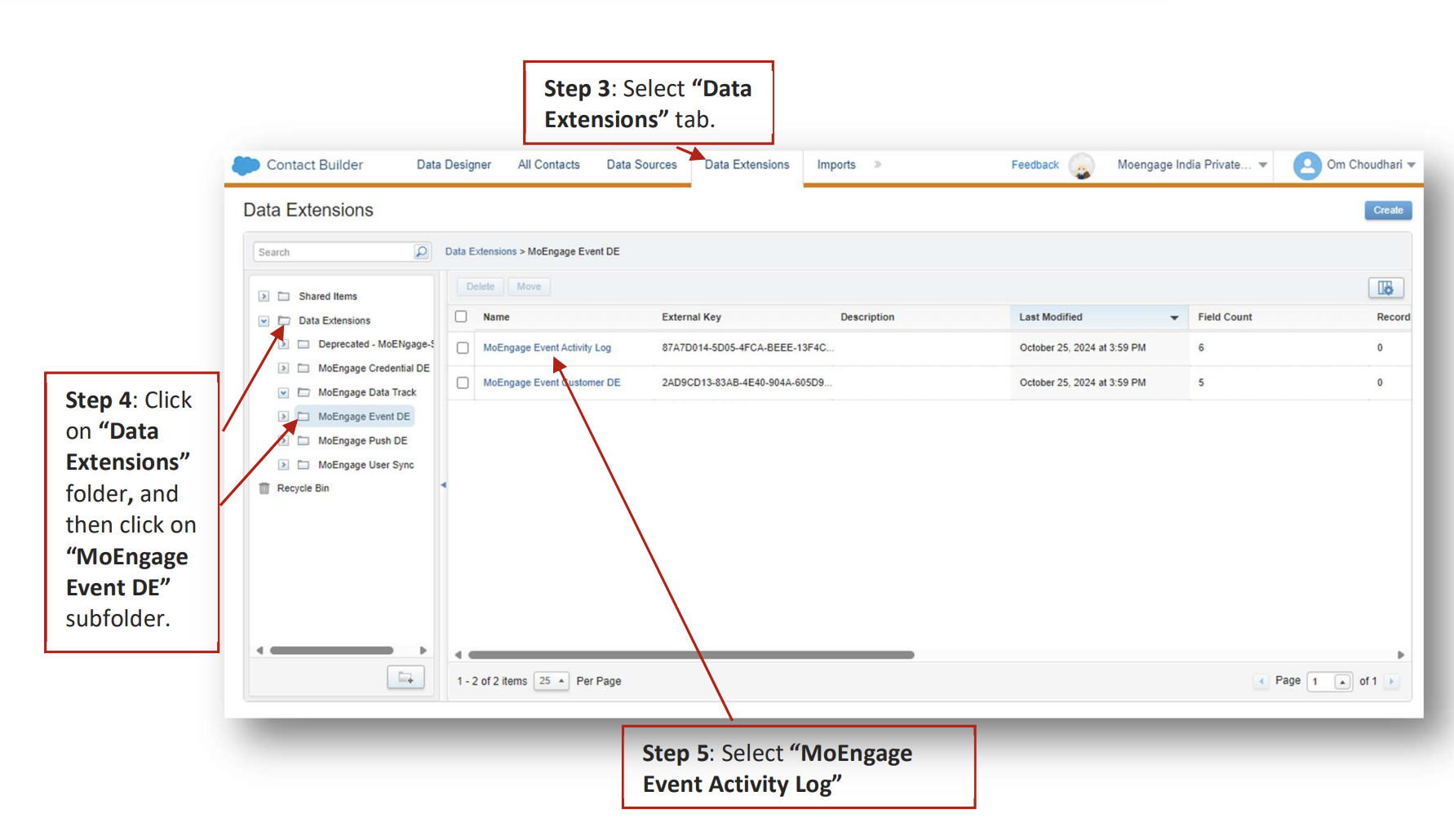Click the Description column header
Viewport: 1454px width, 840px height.
tap(867, 317)
